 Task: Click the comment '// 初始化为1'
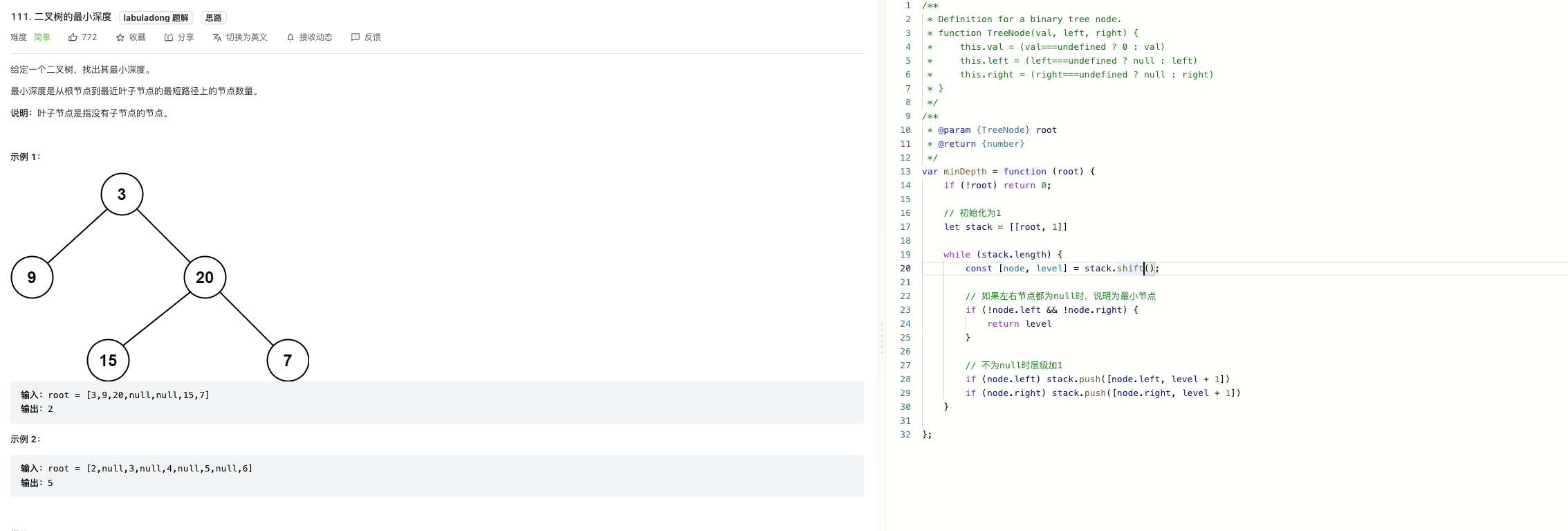click(972, 213)
